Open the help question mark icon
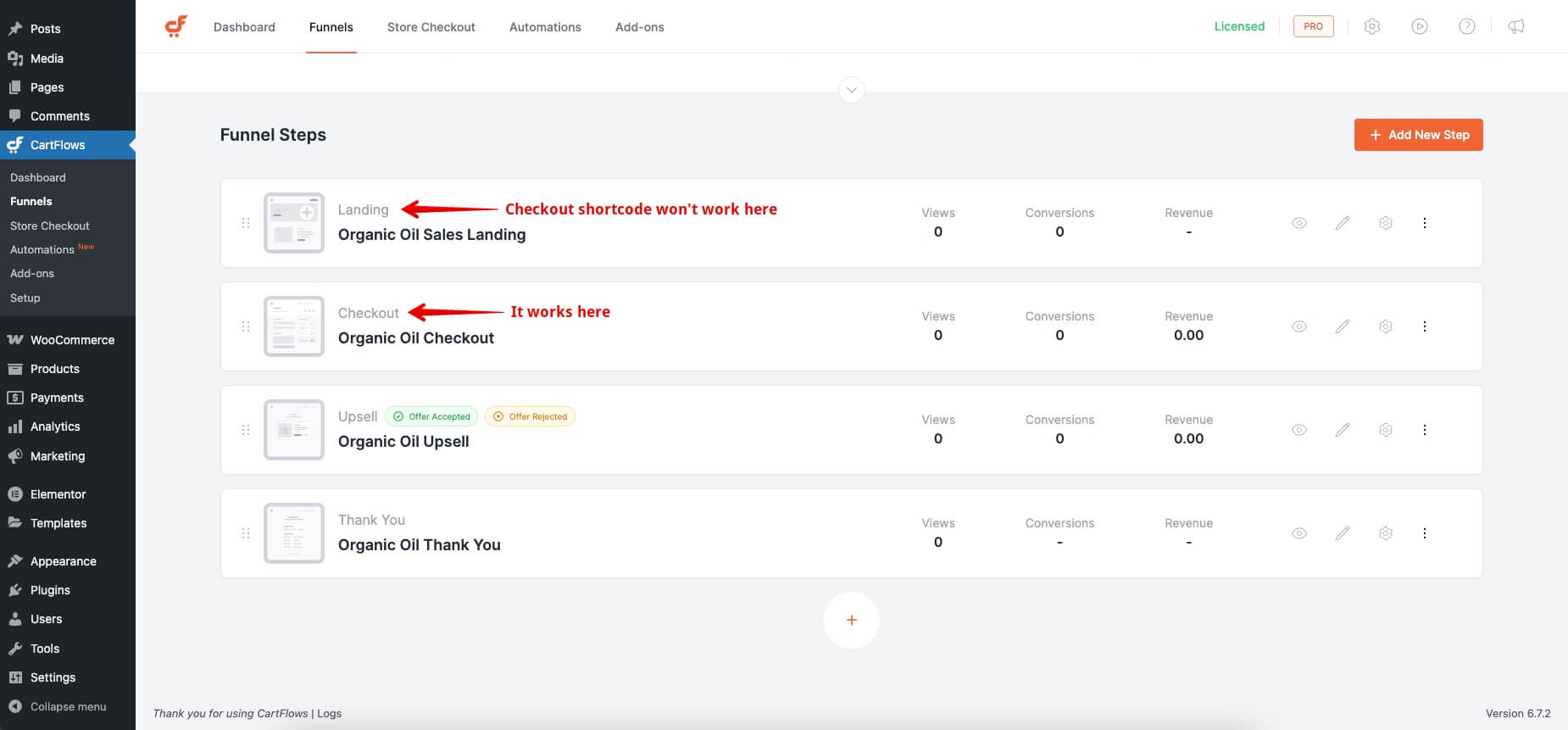Screen dimensions: 1568x730 (1467, 26)
